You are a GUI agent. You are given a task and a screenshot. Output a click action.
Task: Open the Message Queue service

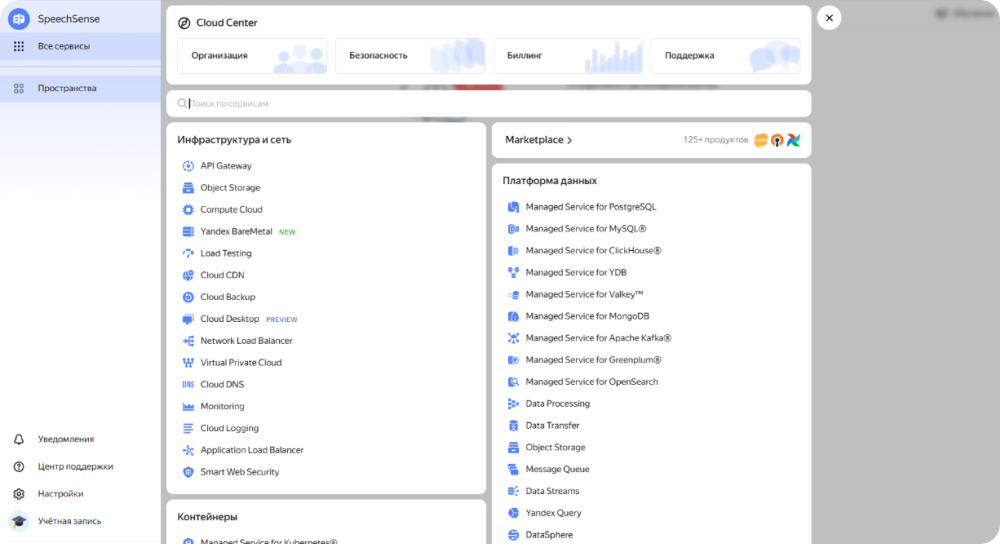[557, 469]
